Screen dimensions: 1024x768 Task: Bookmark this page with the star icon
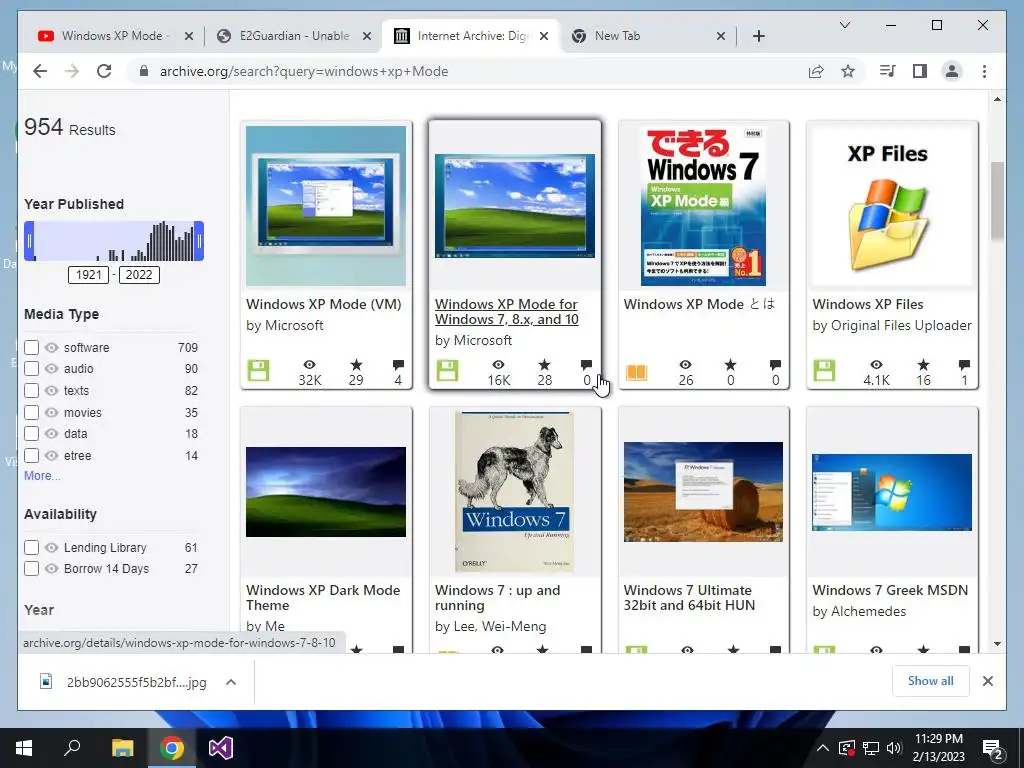(x=848, y=71)
